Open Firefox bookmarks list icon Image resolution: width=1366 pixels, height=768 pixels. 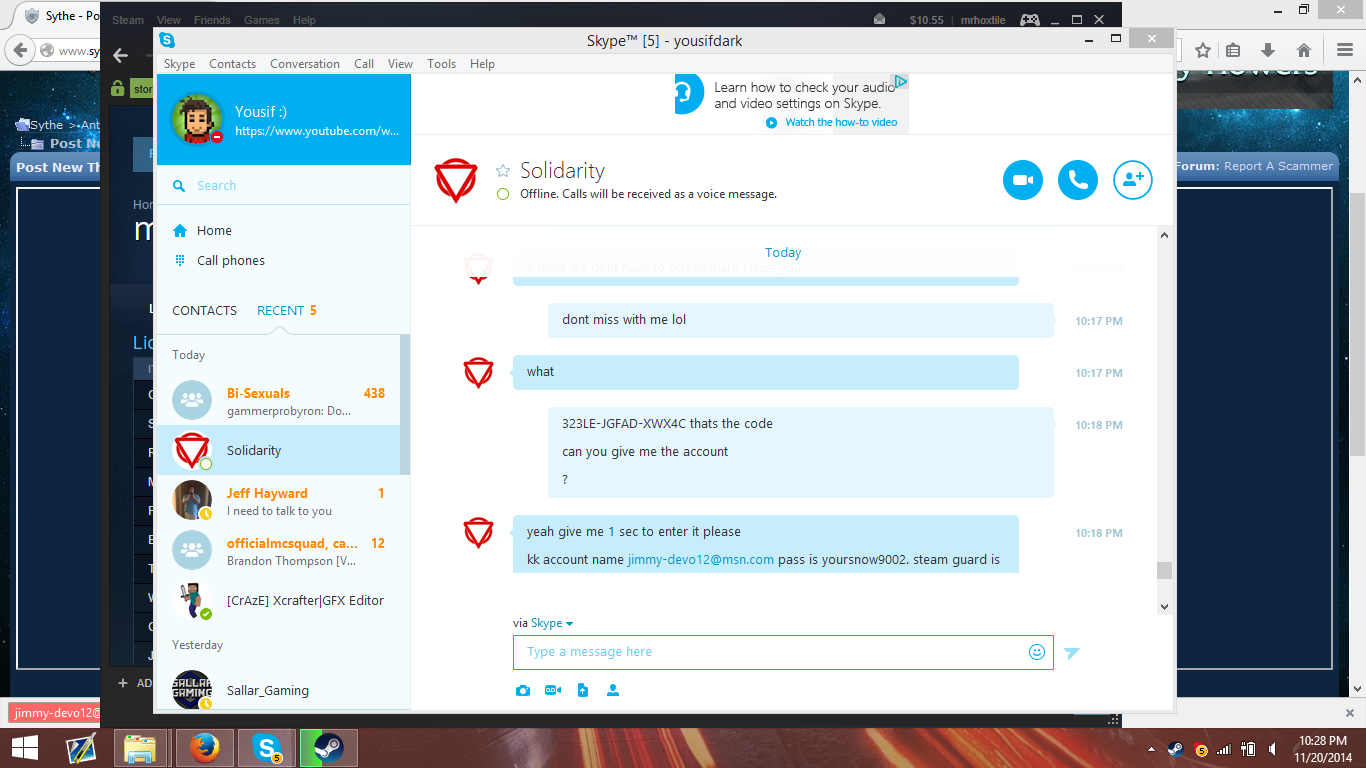[1233, 50]
